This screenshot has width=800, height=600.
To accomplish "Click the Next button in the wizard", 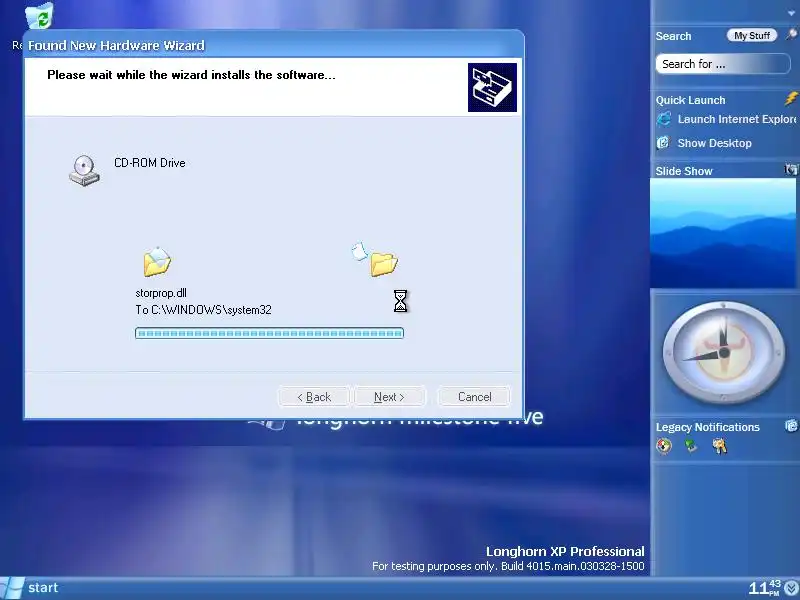I will [x=389, y=397].
